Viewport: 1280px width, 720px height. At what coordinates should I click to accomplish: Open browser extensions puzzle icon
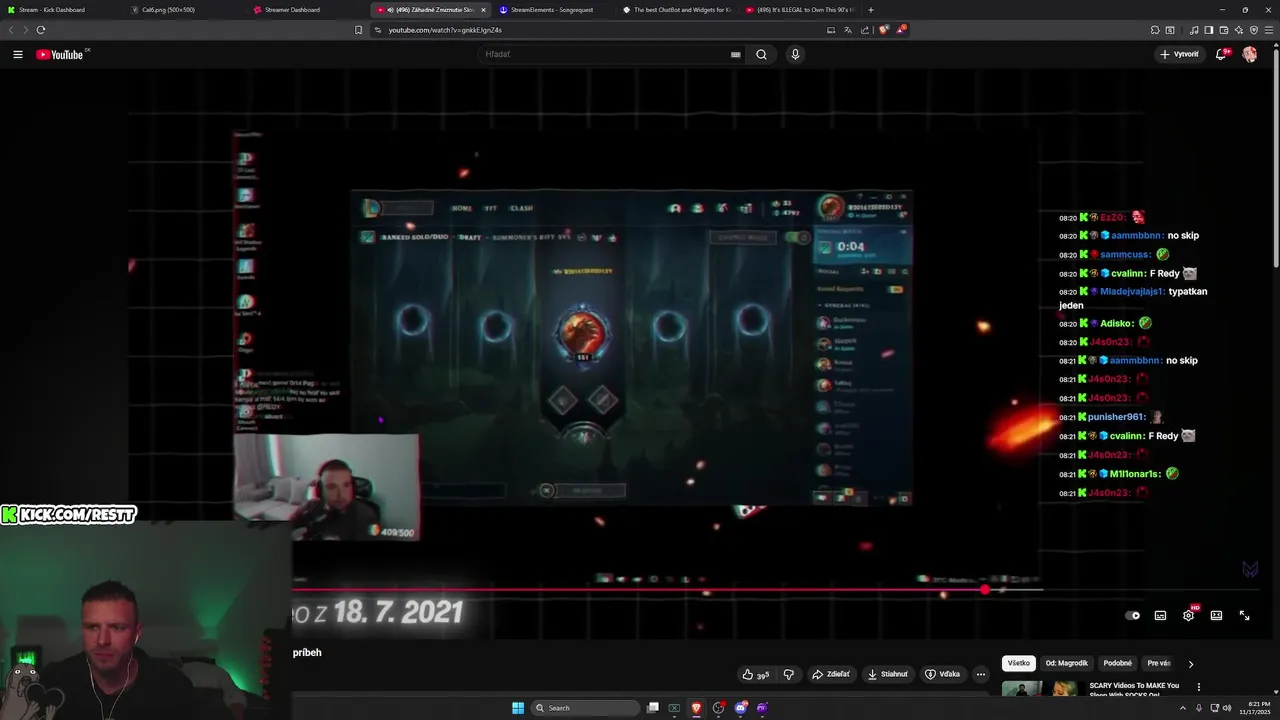point(1155,30)
